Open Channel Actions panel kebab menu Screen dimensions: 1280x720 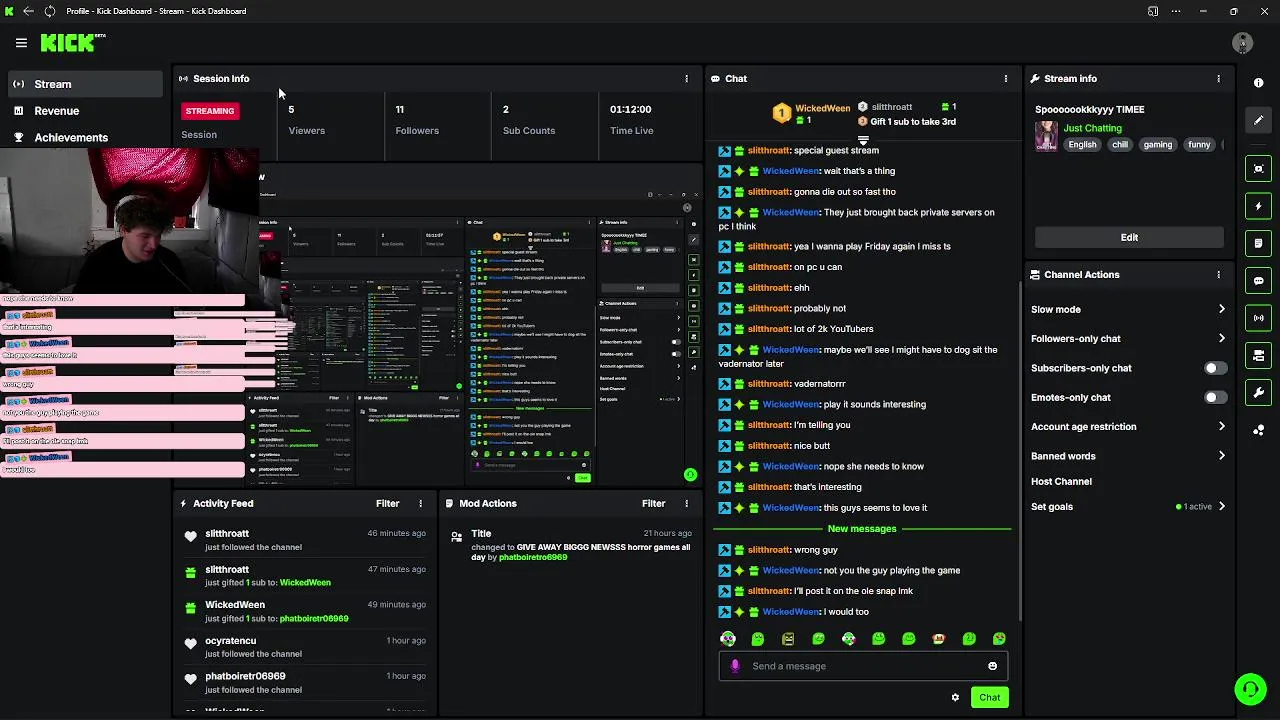pyautogui.click(x=1218, y=274)
